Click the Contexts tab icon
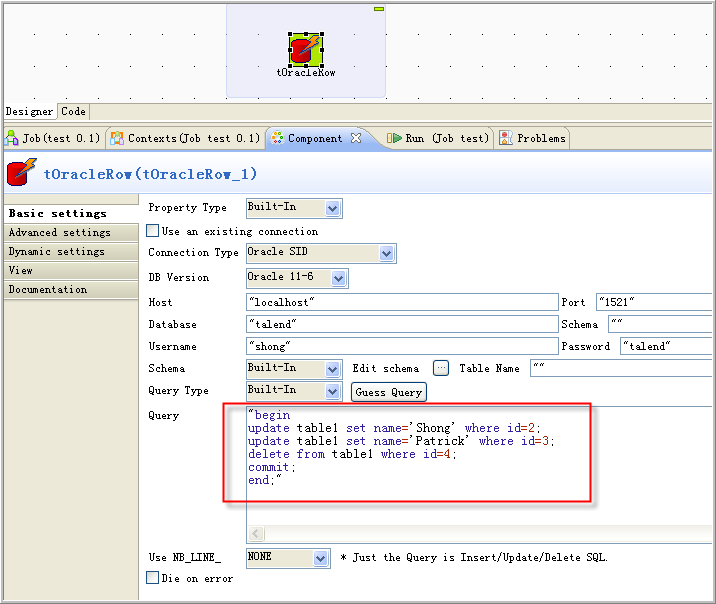 pos(117,138)
